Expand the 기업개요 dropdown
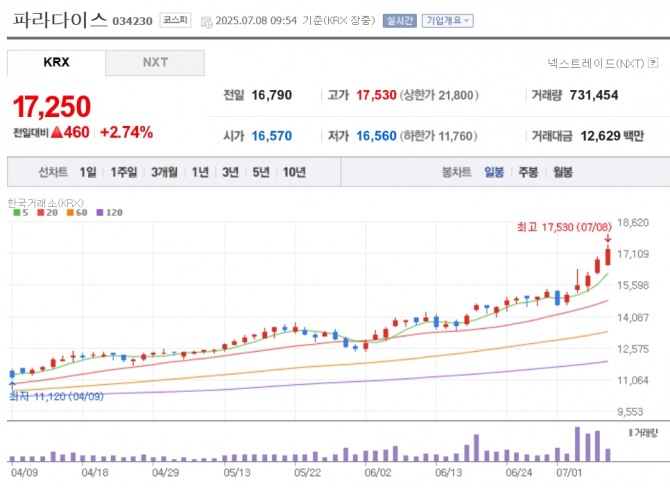The width and height of the screenshot is (670, 488). [448, 20]
